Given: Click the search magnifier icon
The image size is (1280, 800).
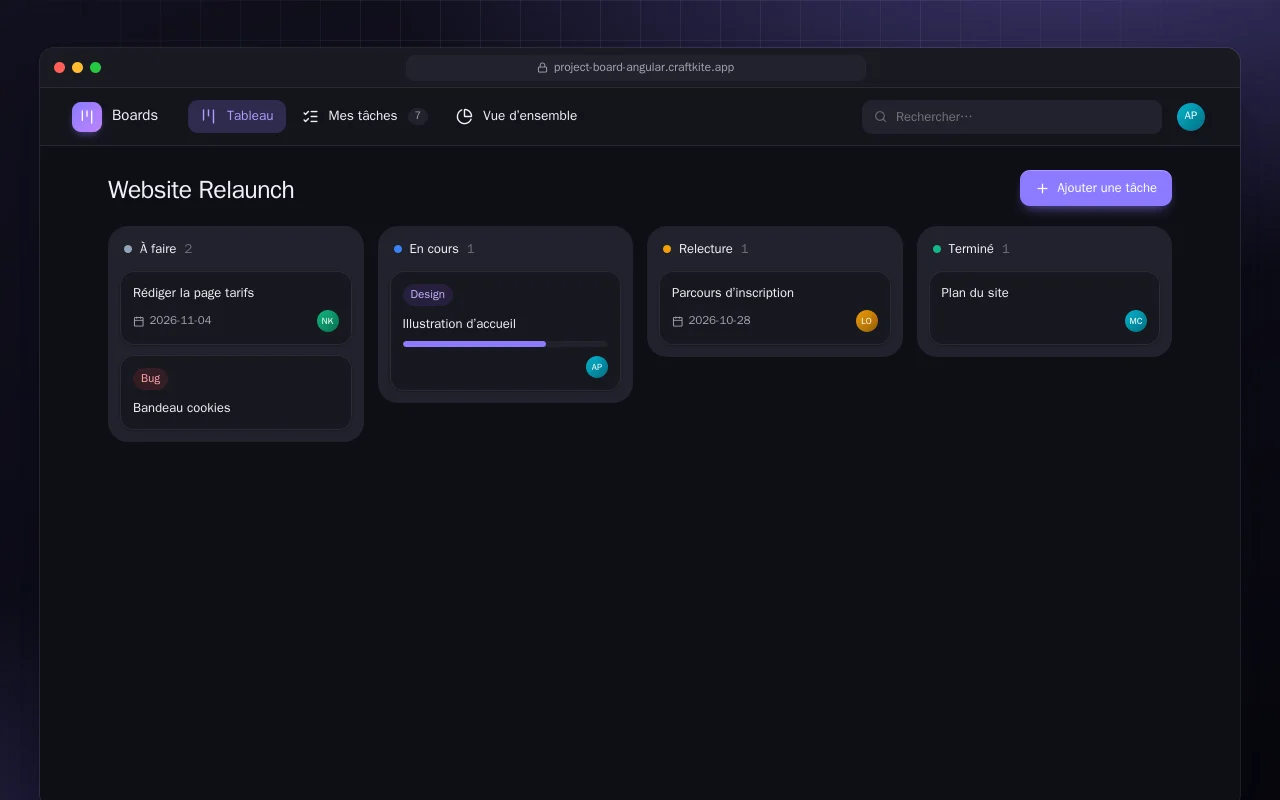Looking at the screenshot, I should click(881, 117).
